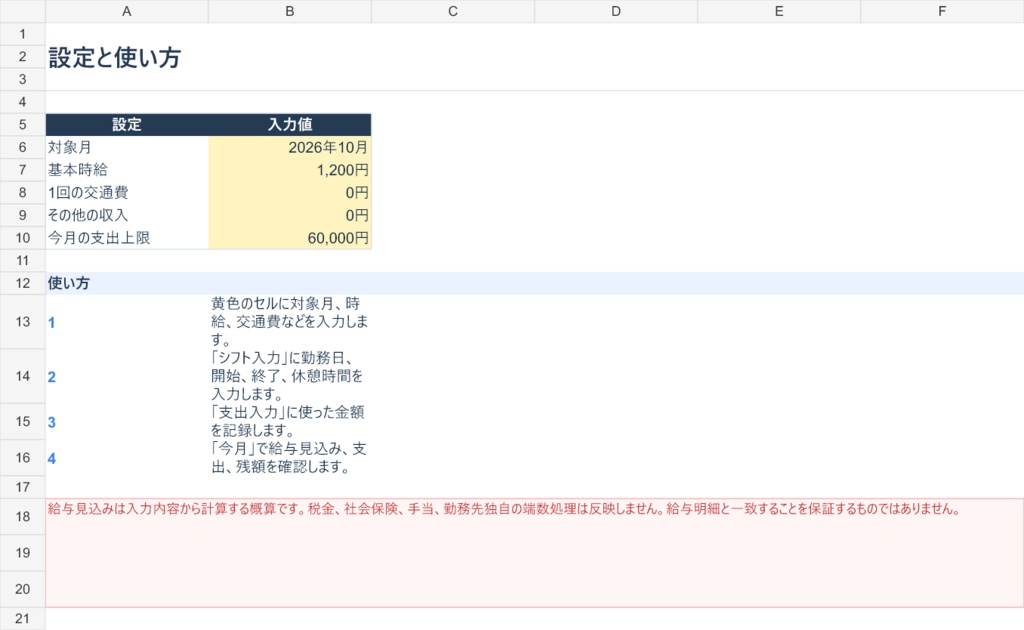Select the 基本時給 label cell
Viewport: 1024px width, 630px height.
pyautogui.click(x=127, y=170)
